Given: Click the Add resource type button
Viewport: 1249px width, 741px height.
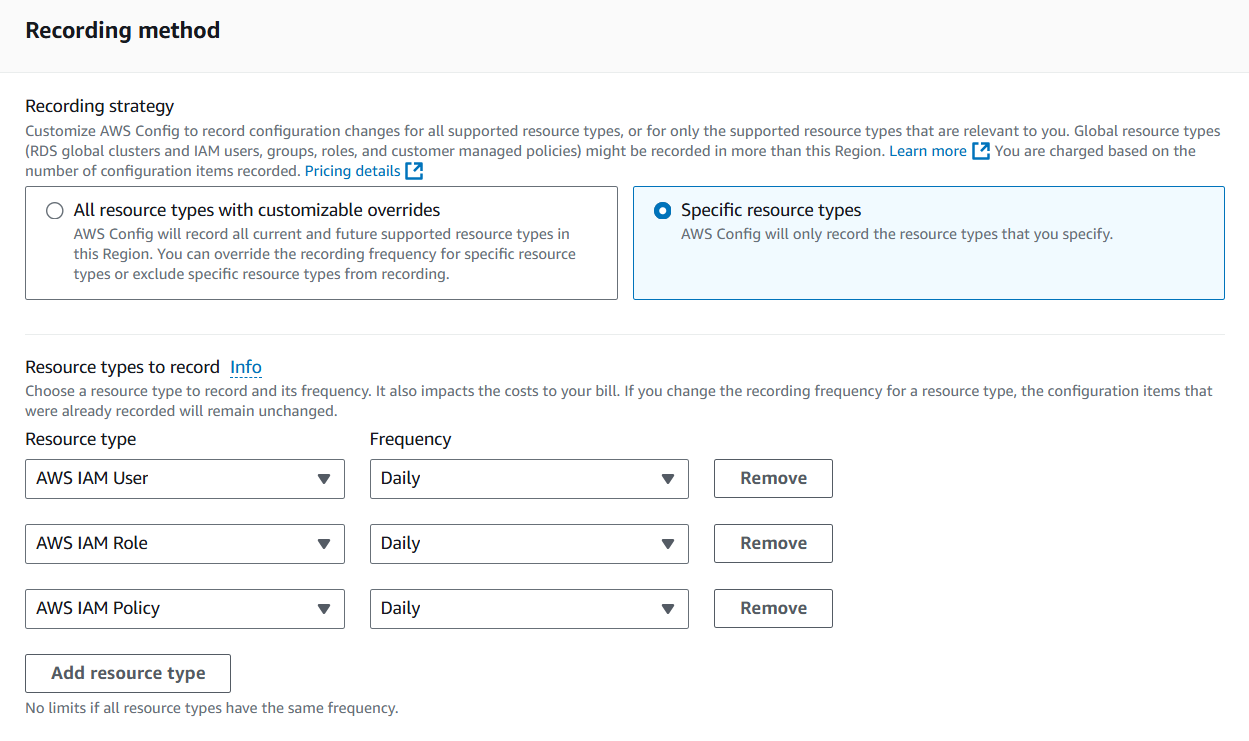Looking at the screenshot, I should point(128,674).
